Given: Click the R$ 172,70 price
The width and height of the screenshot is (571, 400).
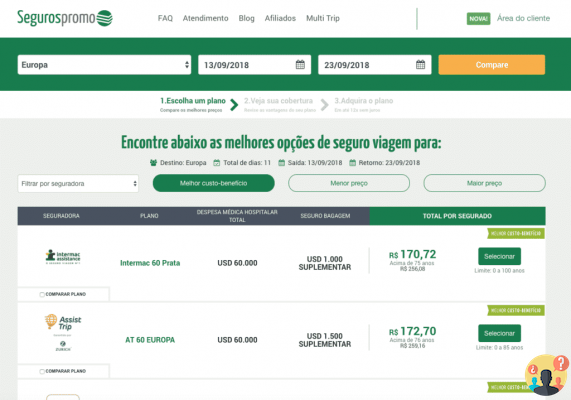Looking at the screenshot, I should 412,331.
